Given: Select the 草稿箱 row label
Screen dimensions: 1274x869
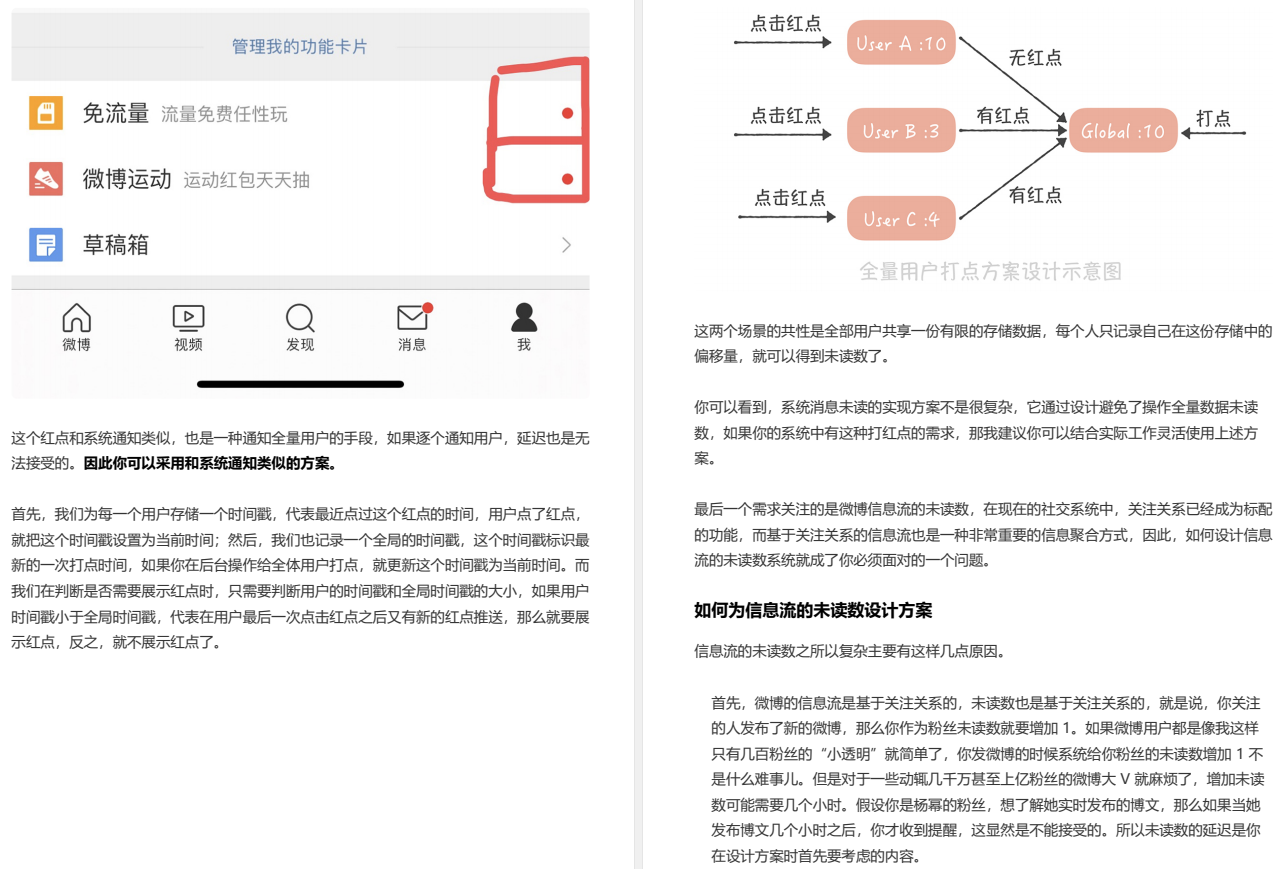Looking at the screenshot, I should [116, 245].
